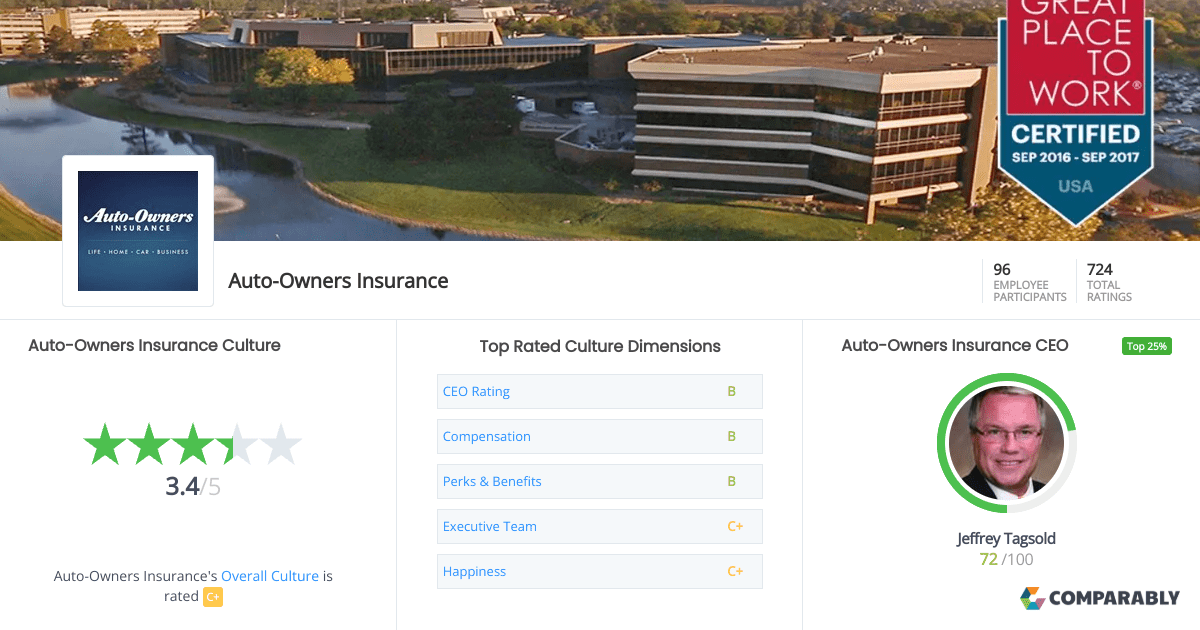Click the Comparably wordmark text
This screenshot has height=630, width=1200.
click(x=1115, y=598)
